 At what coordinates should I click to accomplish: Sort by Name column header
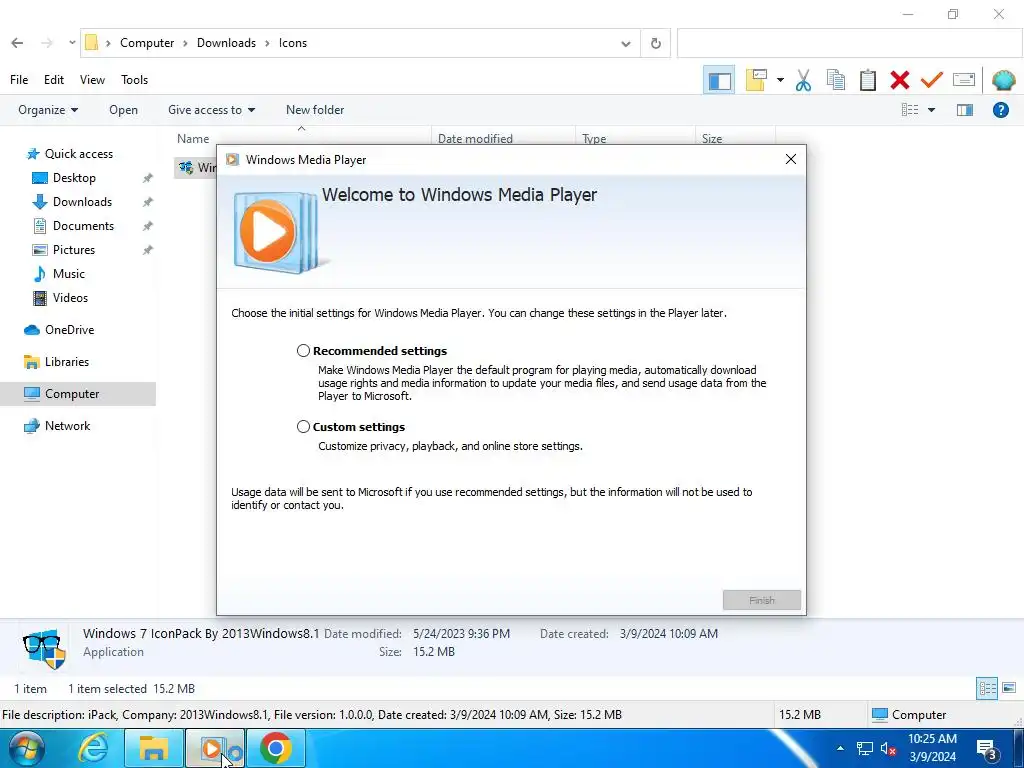[193, 138]
